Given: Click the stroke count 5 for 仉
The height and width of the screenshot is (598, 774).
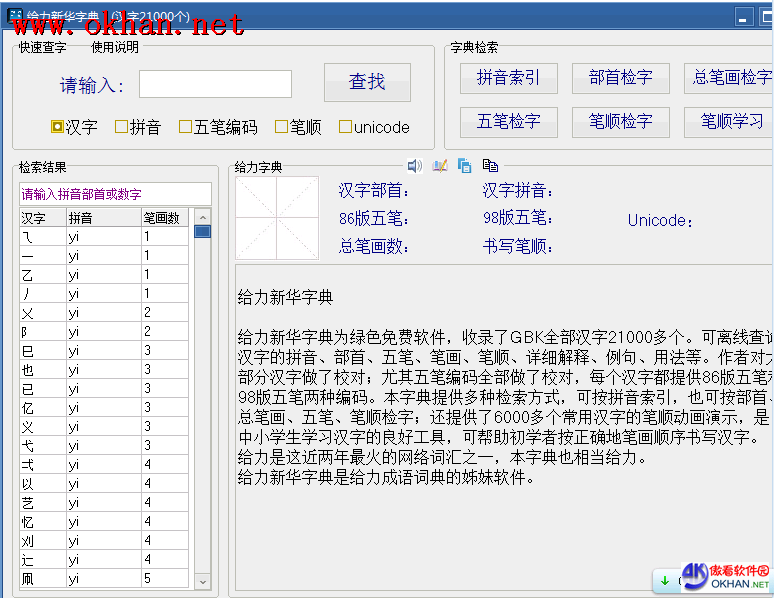Looking at the screenshot, I should [147, 578].
